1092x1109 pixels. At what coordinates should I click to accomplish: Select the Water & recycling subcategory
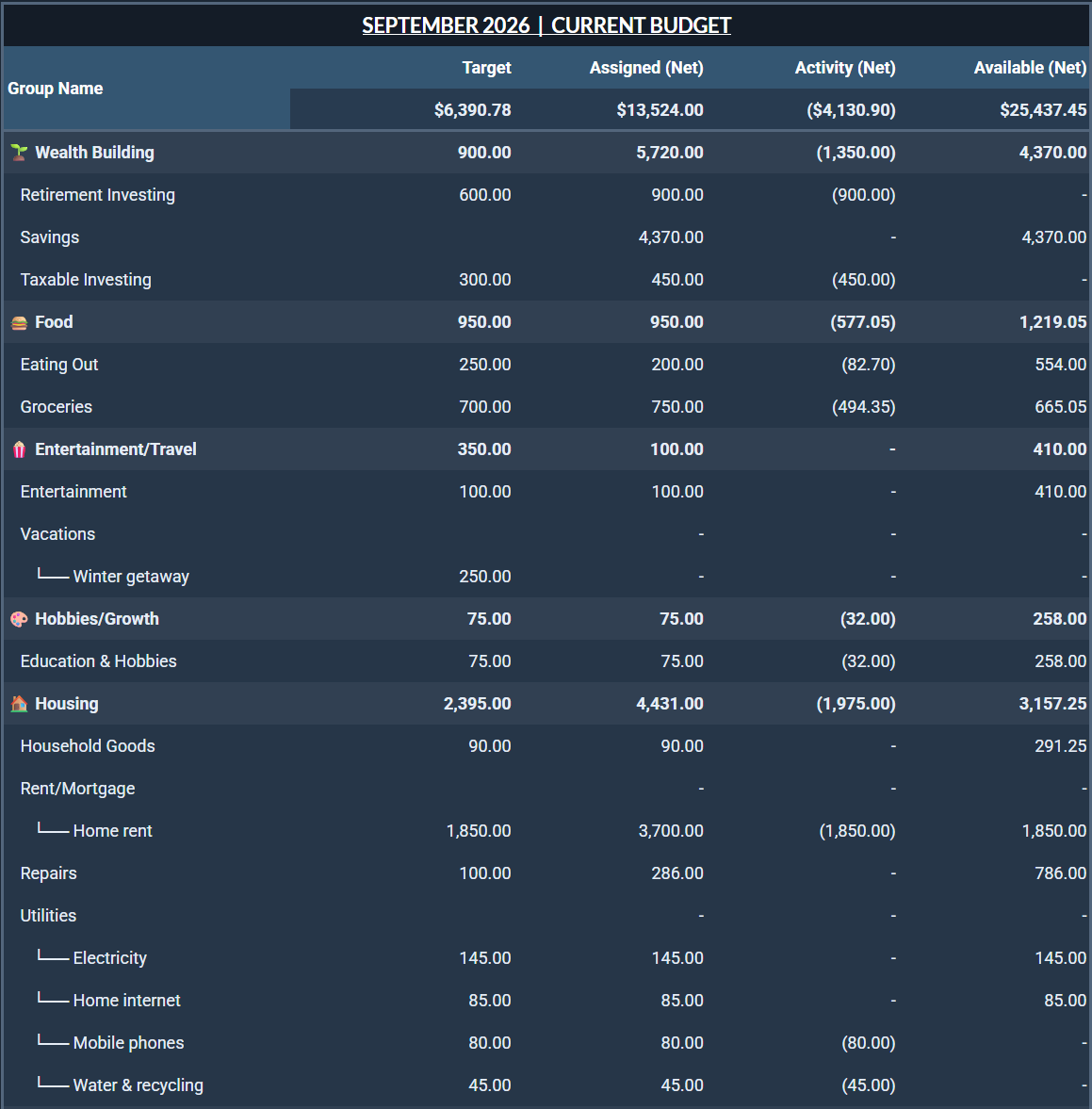[138, 1085]
